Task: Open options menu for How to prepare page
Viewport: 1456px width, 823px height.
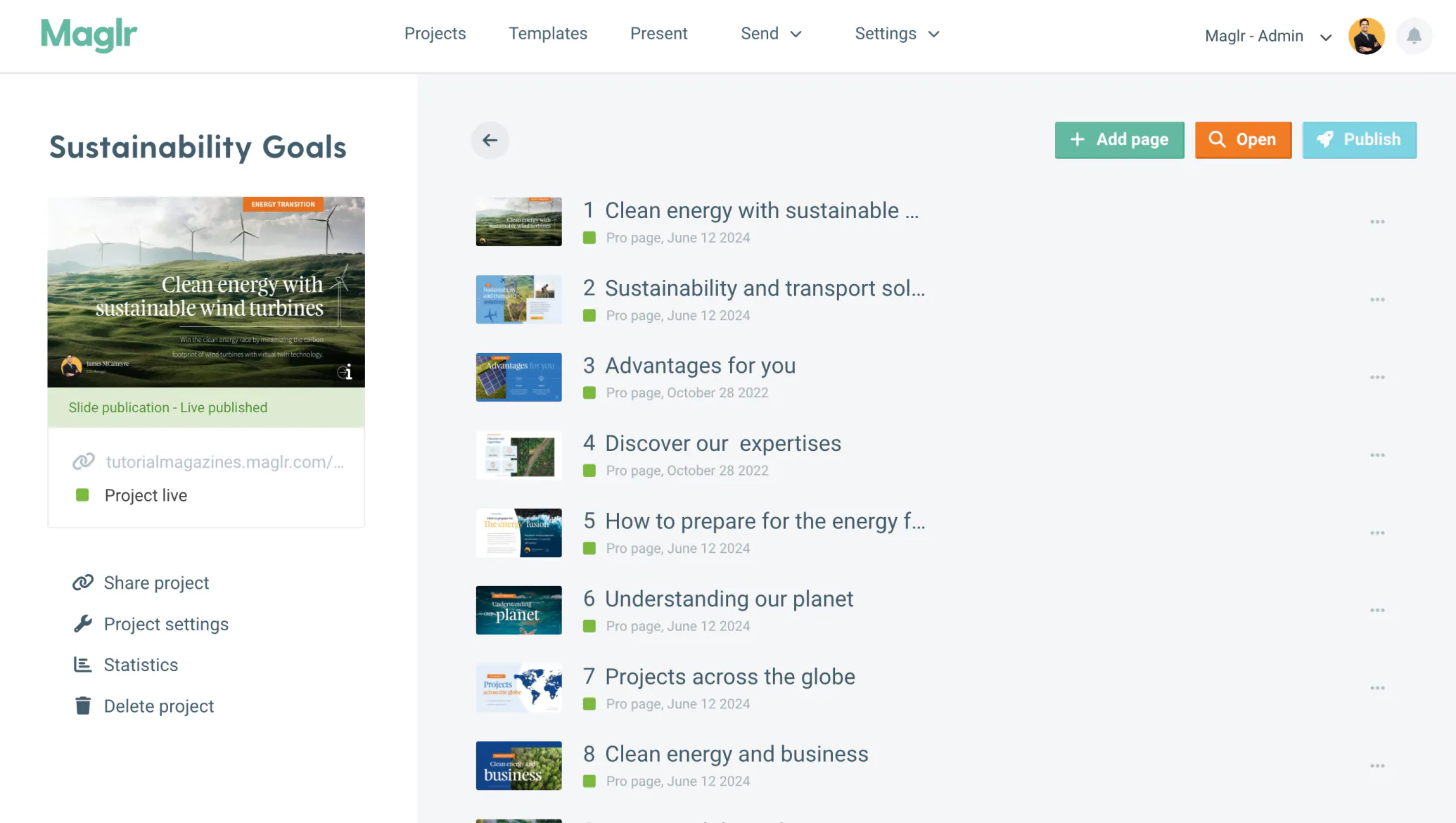Action: 1377,533
